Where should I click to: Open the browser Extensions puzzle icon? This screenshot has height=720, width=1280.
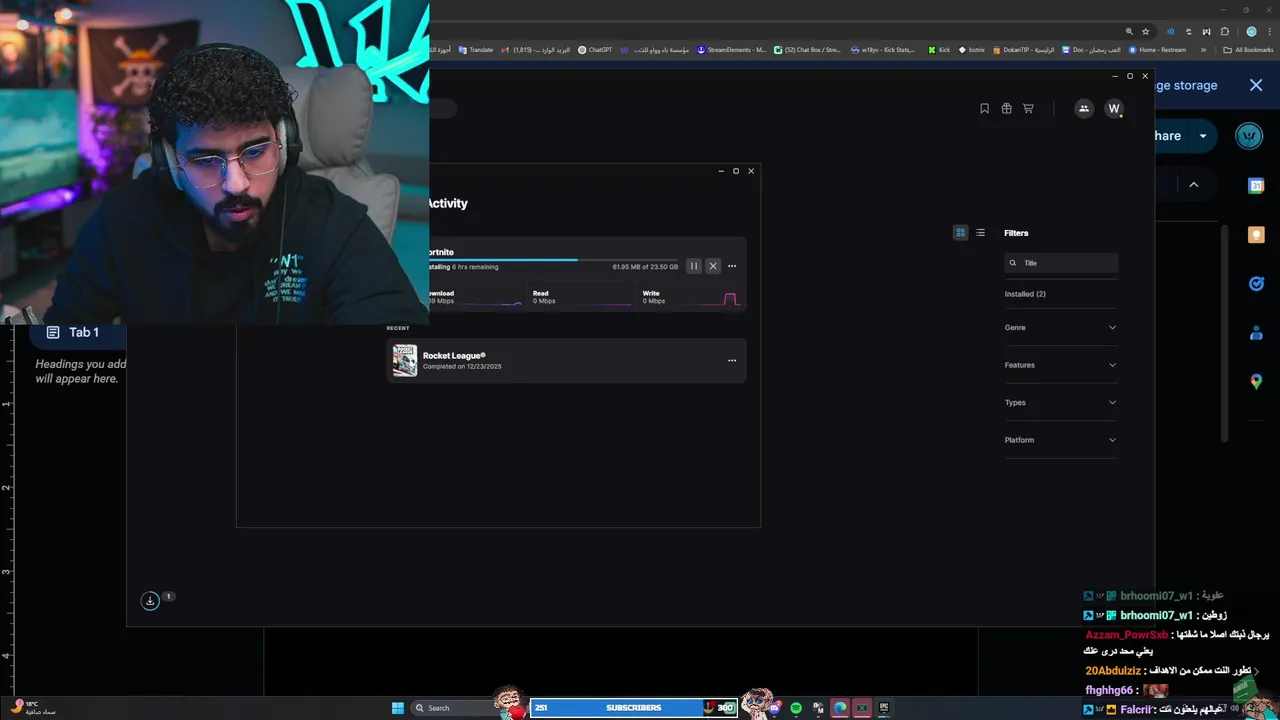(1225, 31)
